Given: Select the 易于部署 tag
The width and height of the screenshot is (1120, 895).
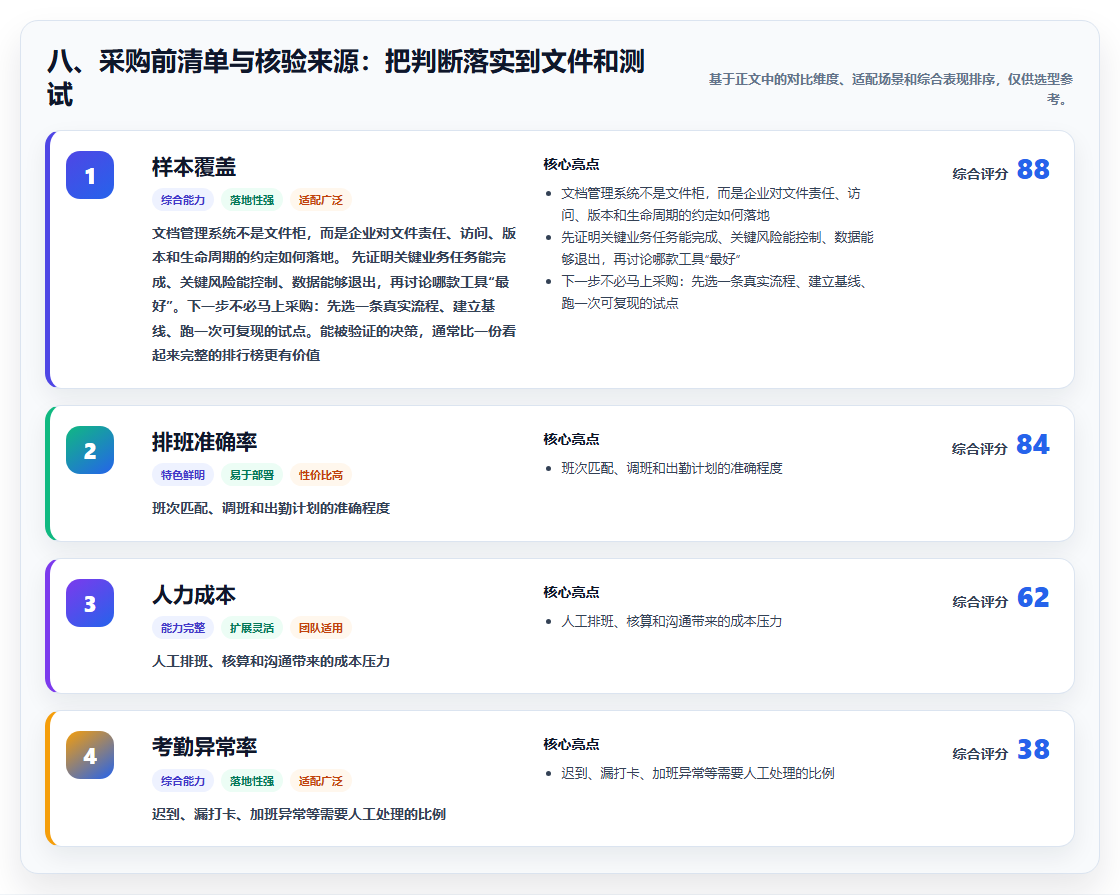Looking at the screenshot, I should (x=251, y=475).
